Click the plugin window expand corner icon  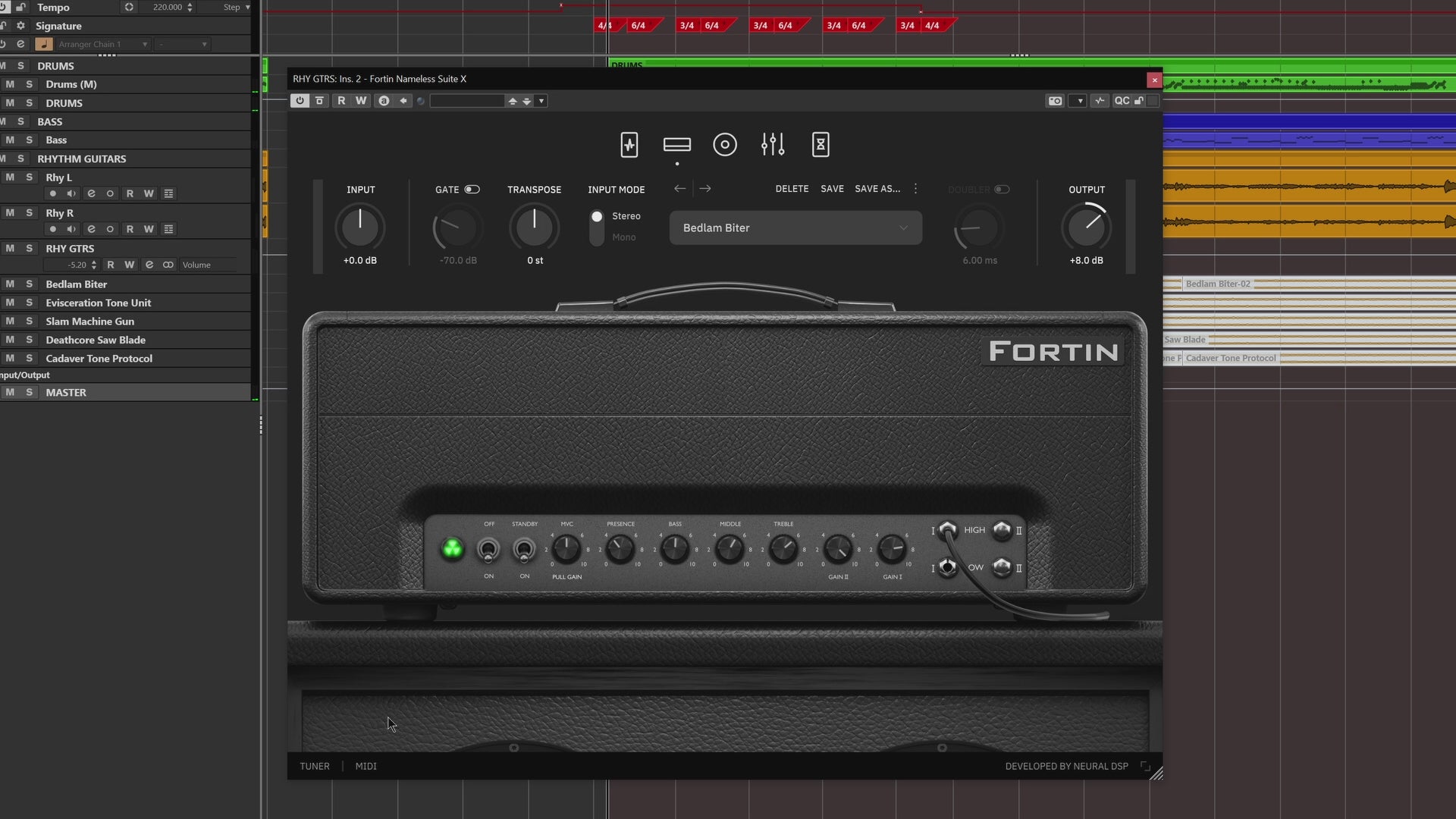coord(1145,766)
